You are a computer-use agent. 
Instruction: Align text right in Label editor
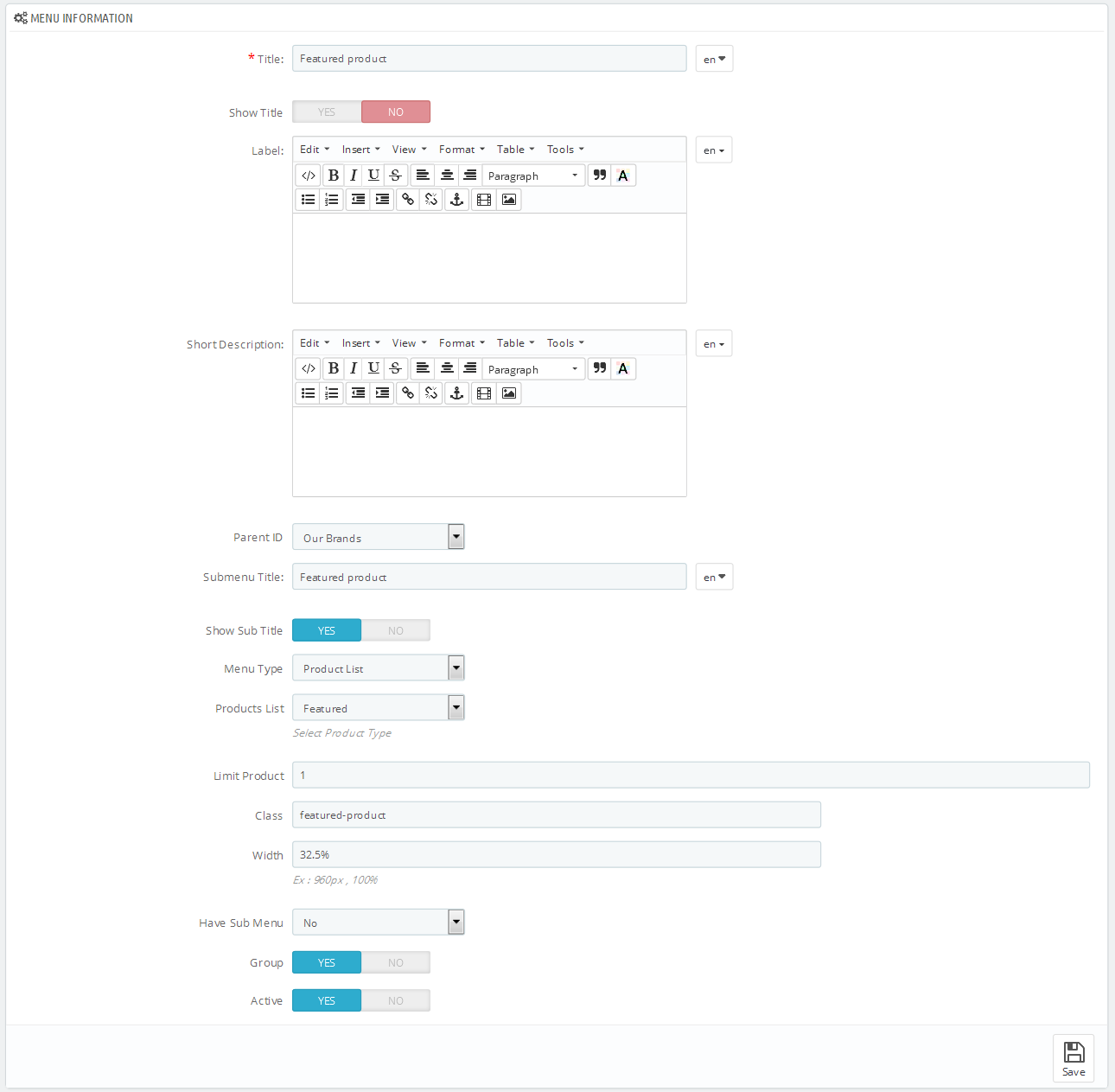pyautogui.click(x=469, y=176)
